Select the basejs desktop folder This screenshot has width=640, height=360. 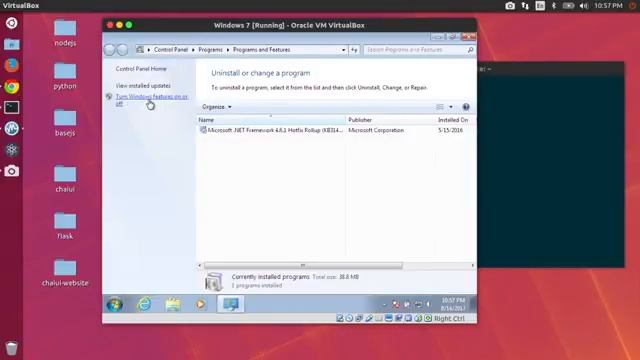click(x=65, y=123)
